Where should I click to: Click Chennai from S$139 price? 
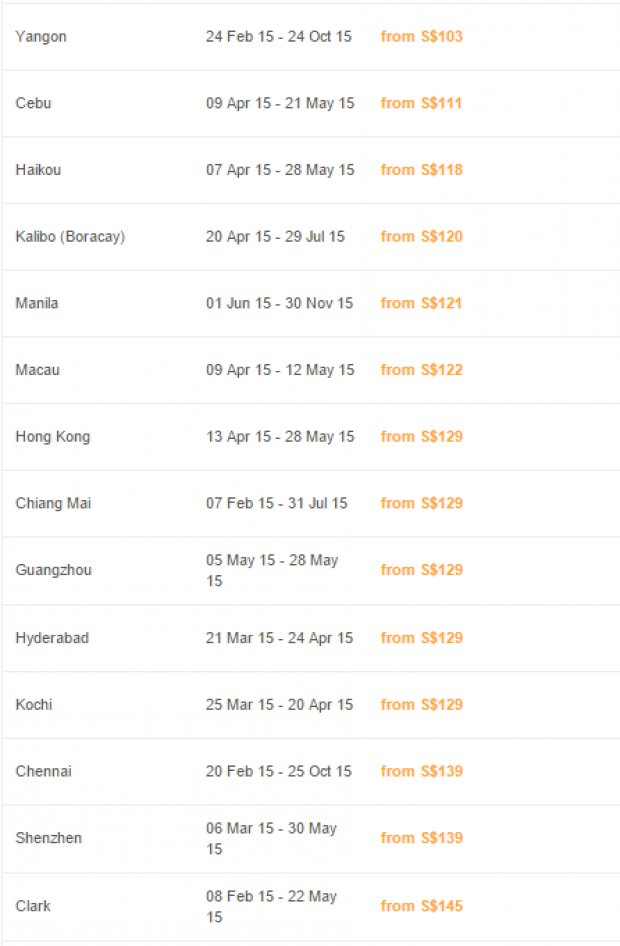click(421, 771)
